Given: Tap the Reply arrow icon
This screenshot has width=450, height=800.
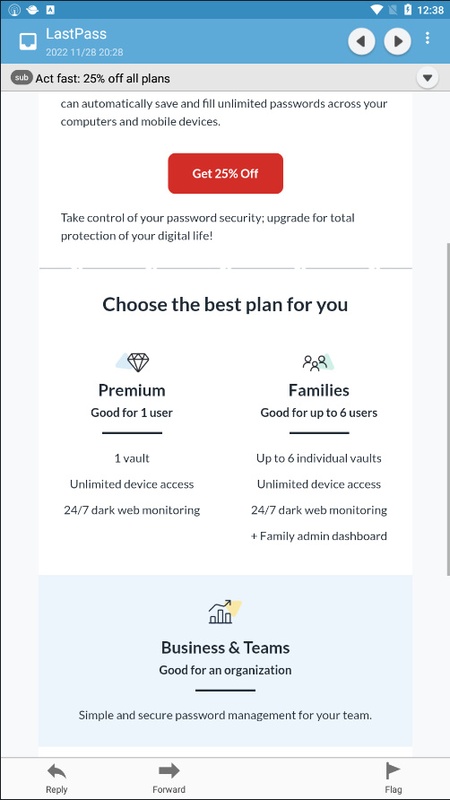Looking at the screenshot, I should pos(57,771).
